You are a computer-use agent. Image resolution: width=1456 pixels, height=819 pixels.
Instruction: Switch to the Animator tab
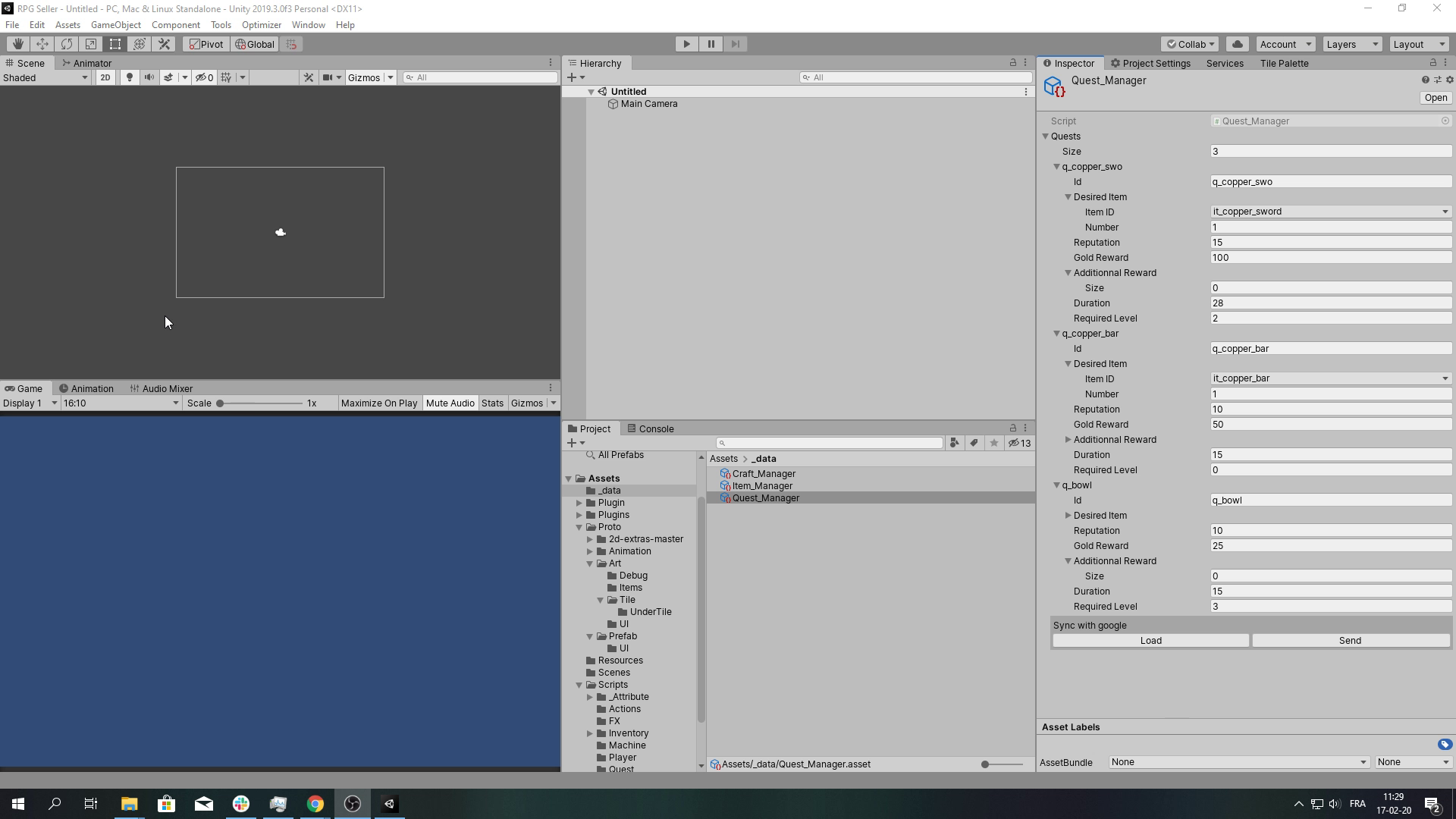[86, 63]
